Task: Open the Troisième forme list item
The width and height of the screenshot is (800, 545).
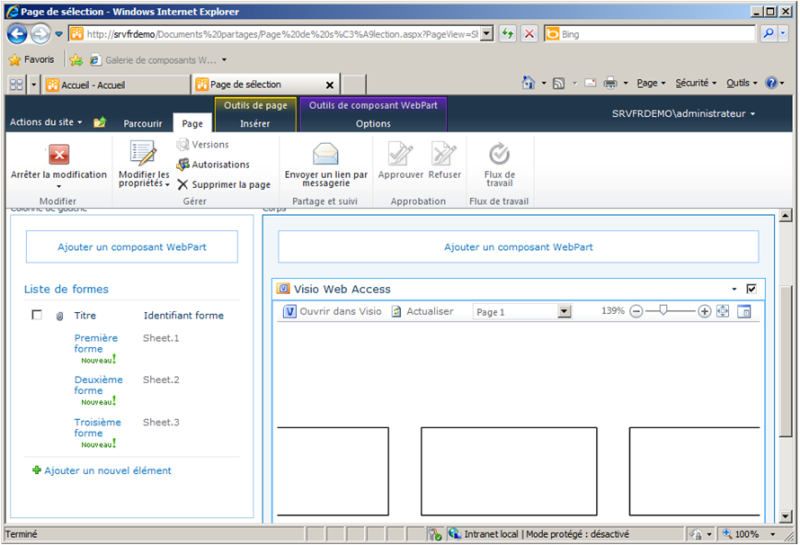Action: pyautogui.click(x=97, y=428)
